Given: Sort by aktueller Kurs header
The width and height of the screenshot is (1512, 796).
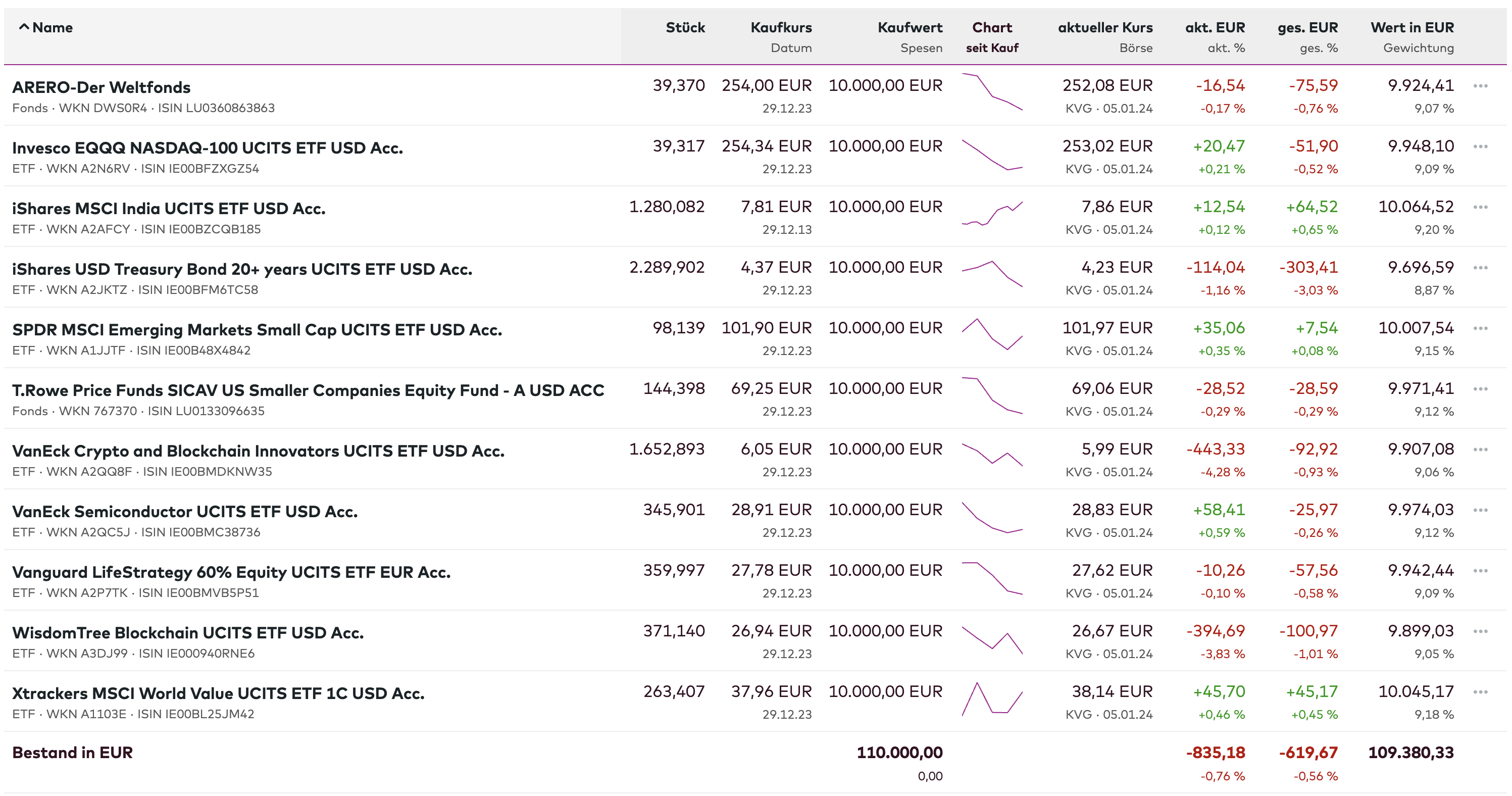Looking at the screenshot, I should pos(1104,28).
